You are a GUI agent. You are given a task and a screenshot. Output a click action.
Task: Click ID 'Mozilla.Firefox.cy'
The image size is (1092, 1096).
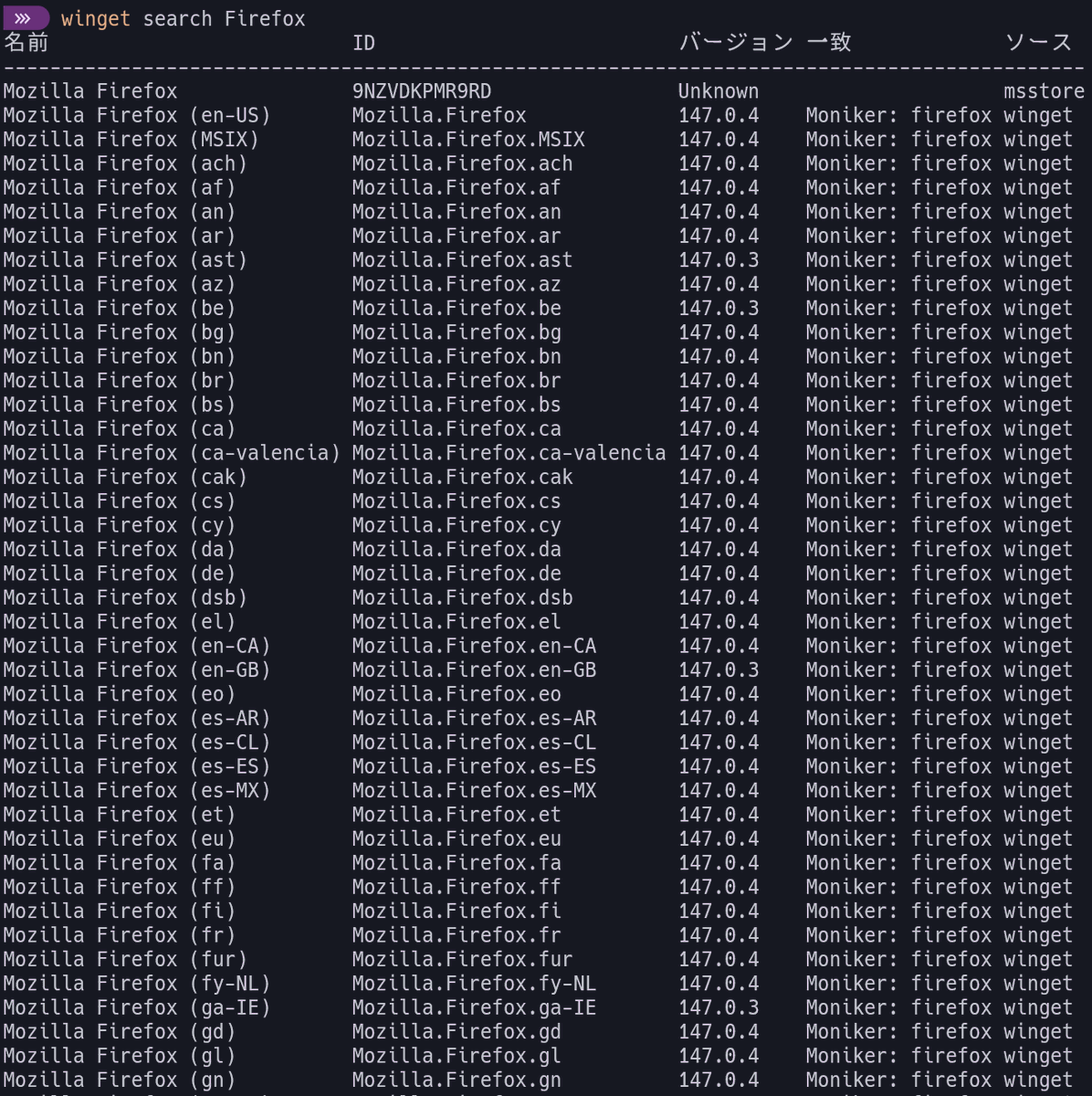click(457, 525)
